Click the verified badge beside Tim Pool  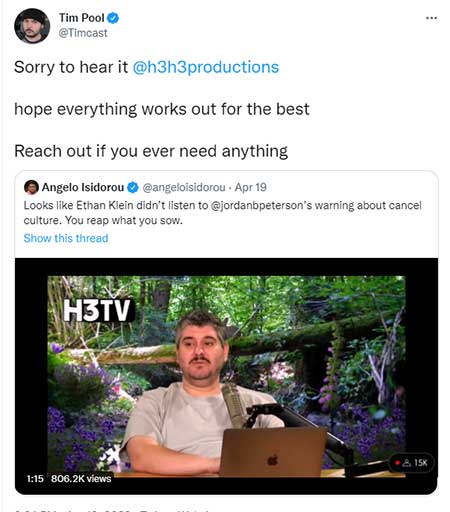point(113,18)
